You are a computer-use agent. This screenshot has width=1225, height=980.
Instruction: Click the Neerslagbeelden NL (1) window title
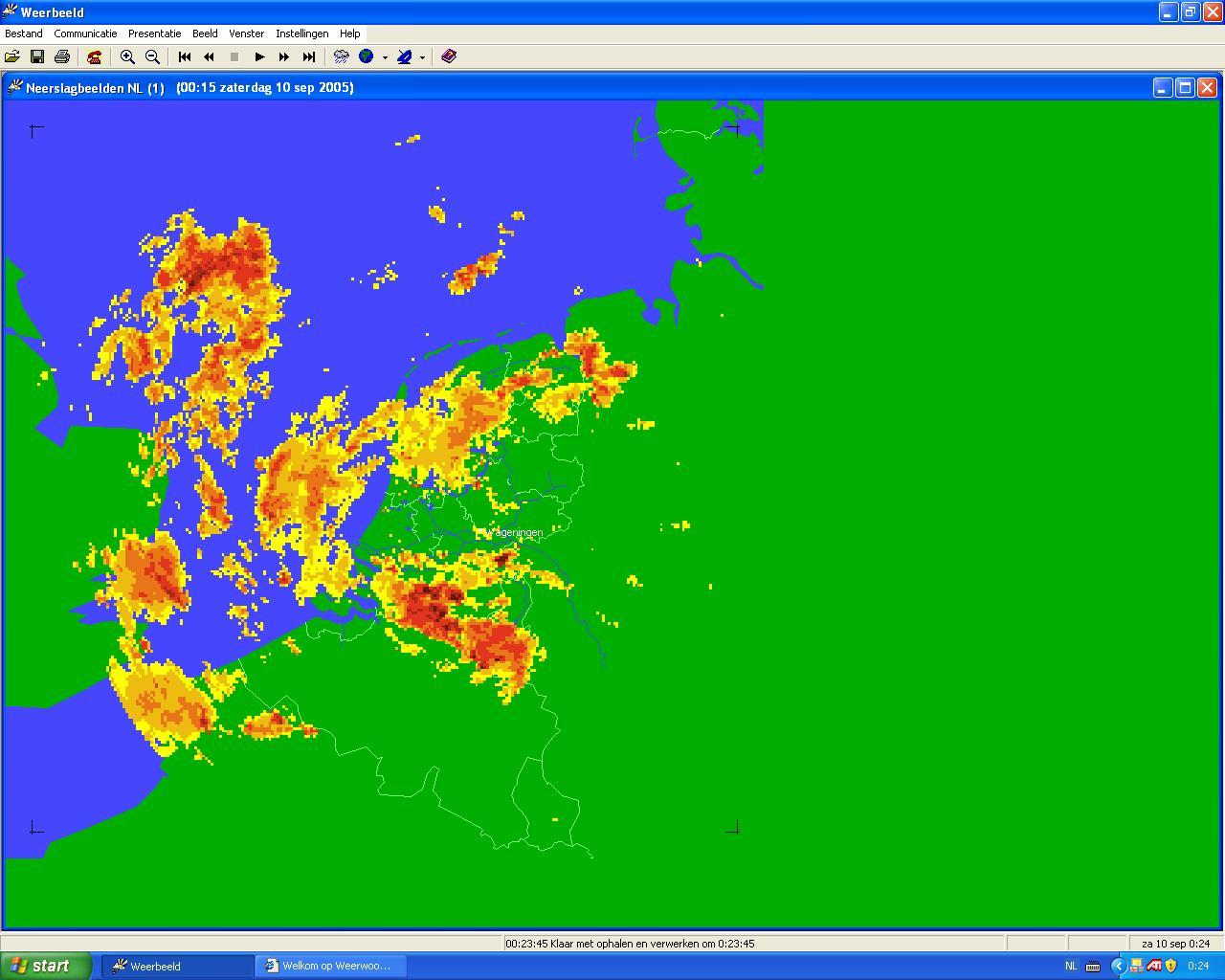coord(95,87)
